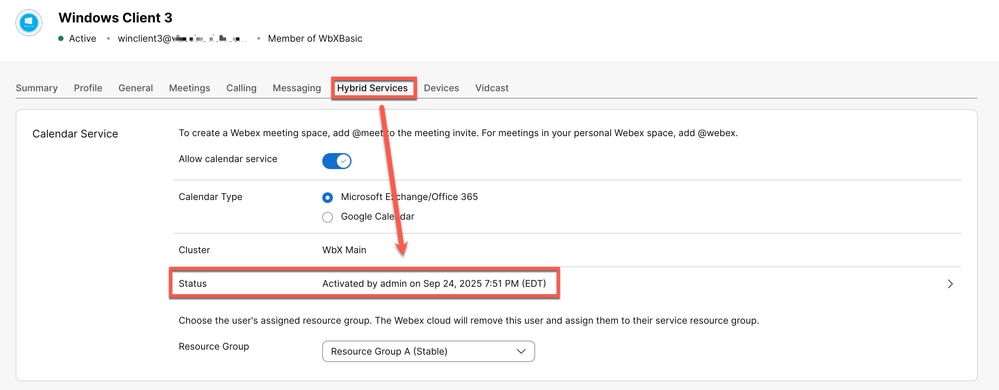Image resolution: width=999 pixels, height=390 pixels.
Task: Click the winclient3 email address
Action: [183, 38]
